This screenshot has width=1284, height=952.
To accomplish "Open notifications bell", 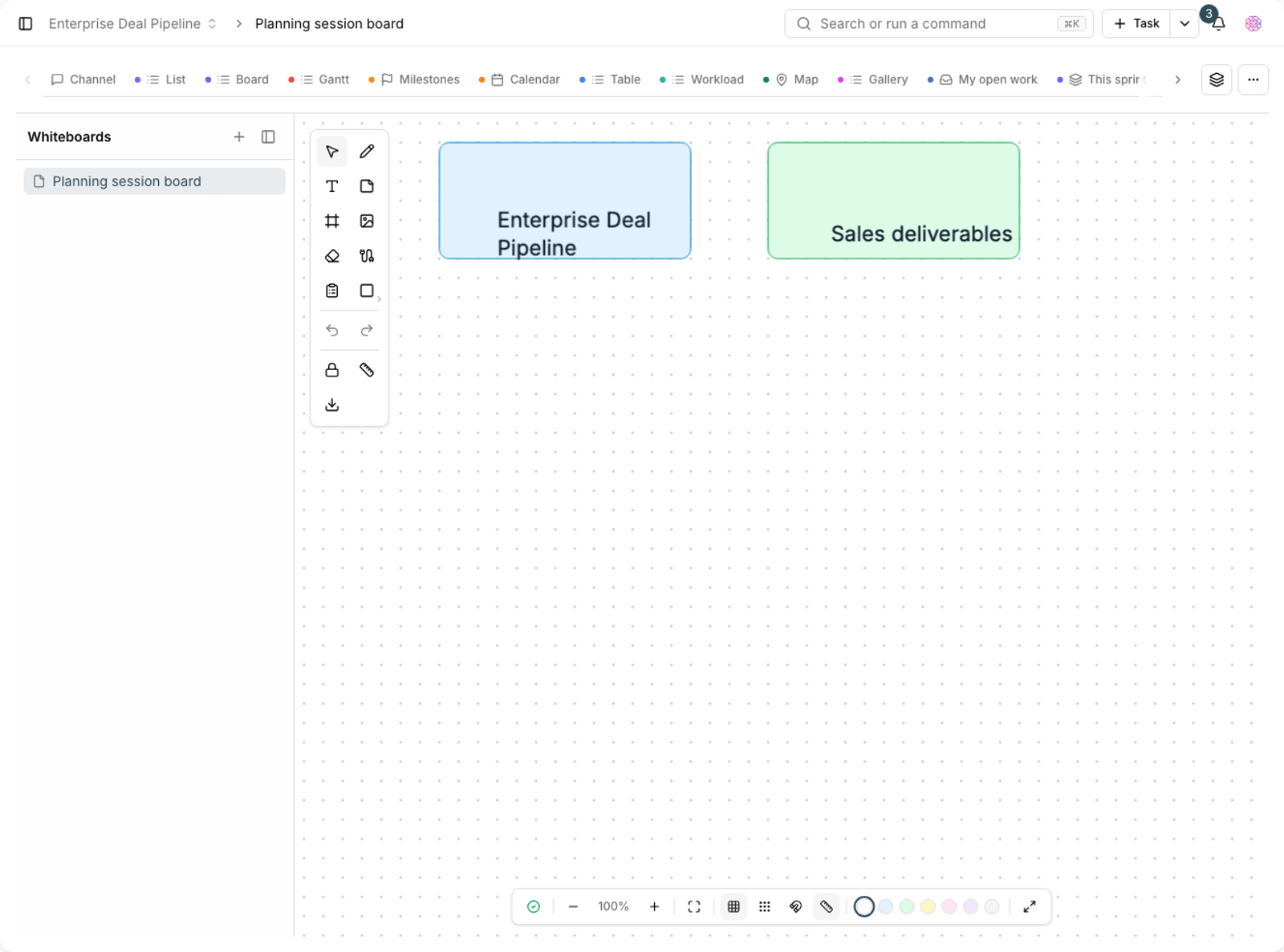I will pyautogui.click(x=1218, y=24).
